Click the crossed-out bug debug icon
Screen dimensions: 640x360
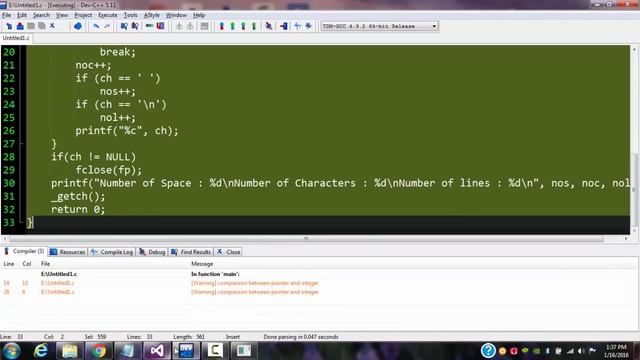click(x=269, y=26)
